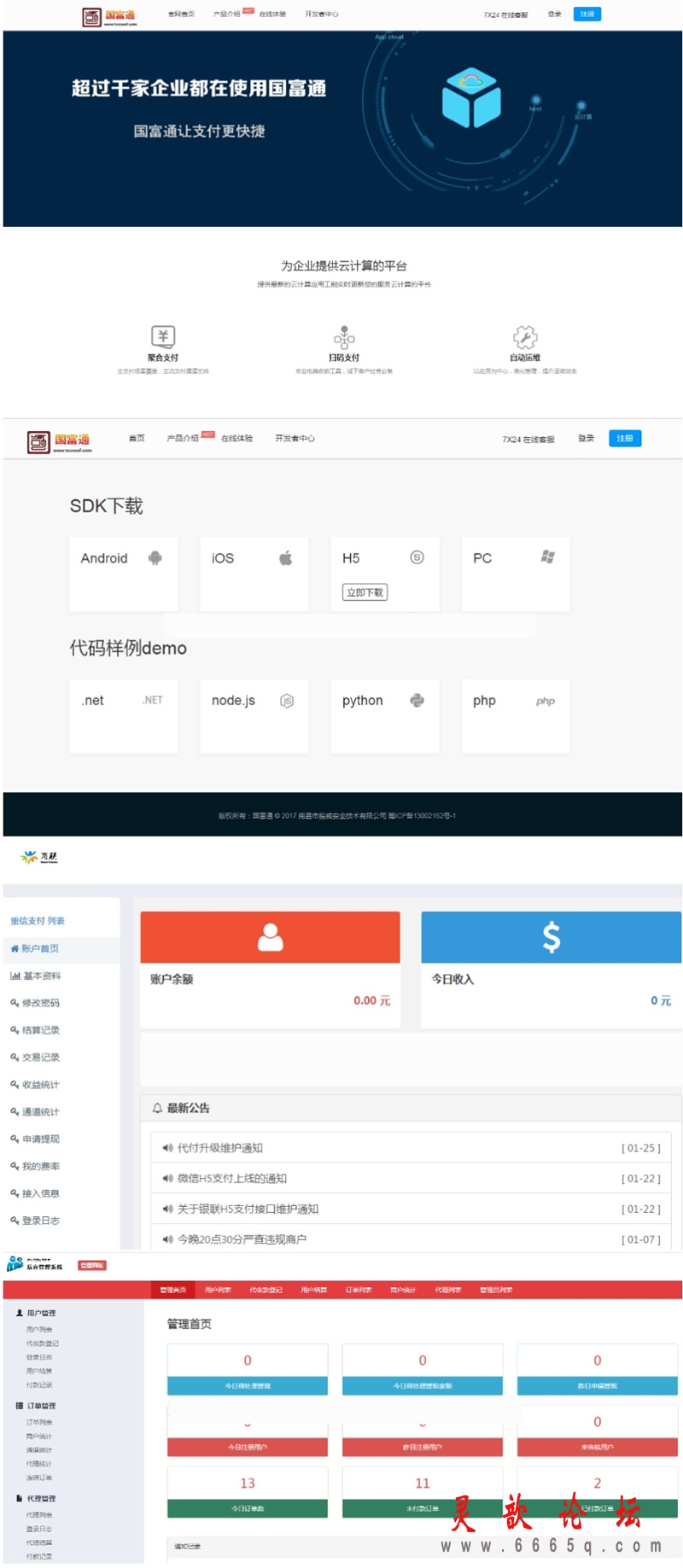The image size is (683, 1568).
Task: Click the 登录 link on the SDK page
Action: coord(586,438)
